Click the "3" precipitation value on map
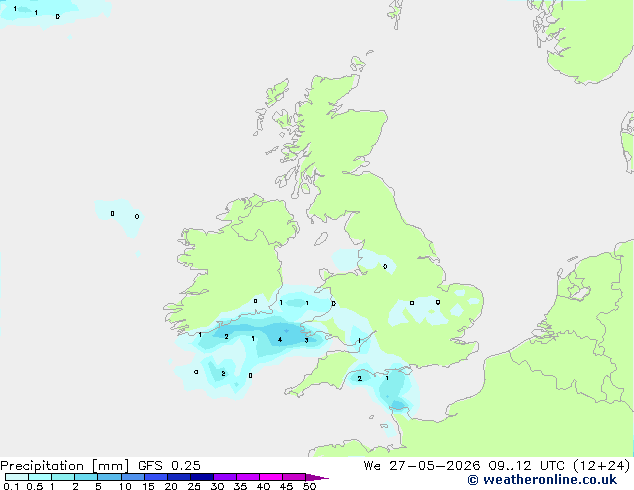This screenshot has width=634, height=490. pos(306,340)
